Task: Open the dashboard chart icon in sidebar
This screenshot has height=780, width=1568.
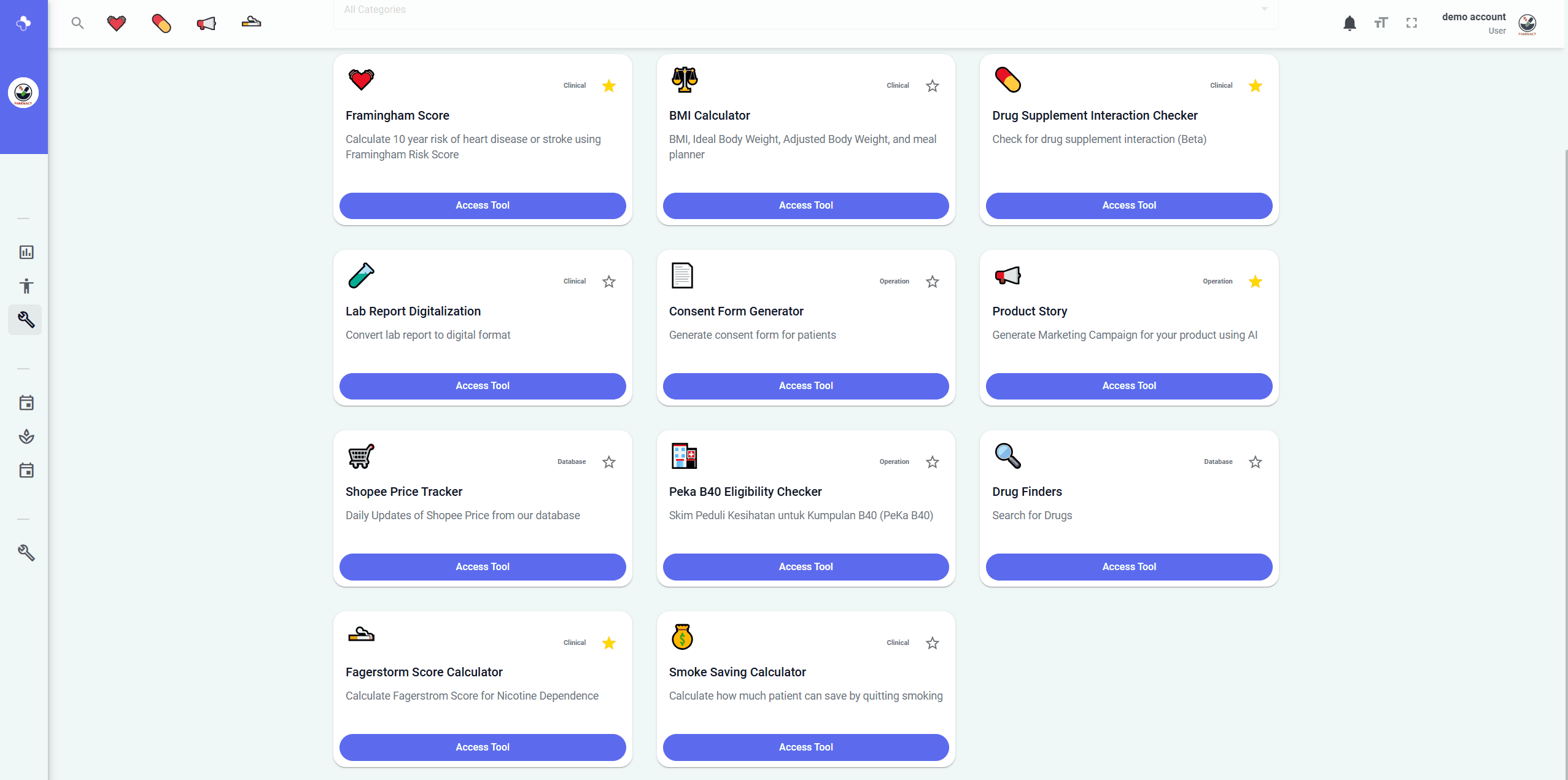Action: tap(26, 252)
